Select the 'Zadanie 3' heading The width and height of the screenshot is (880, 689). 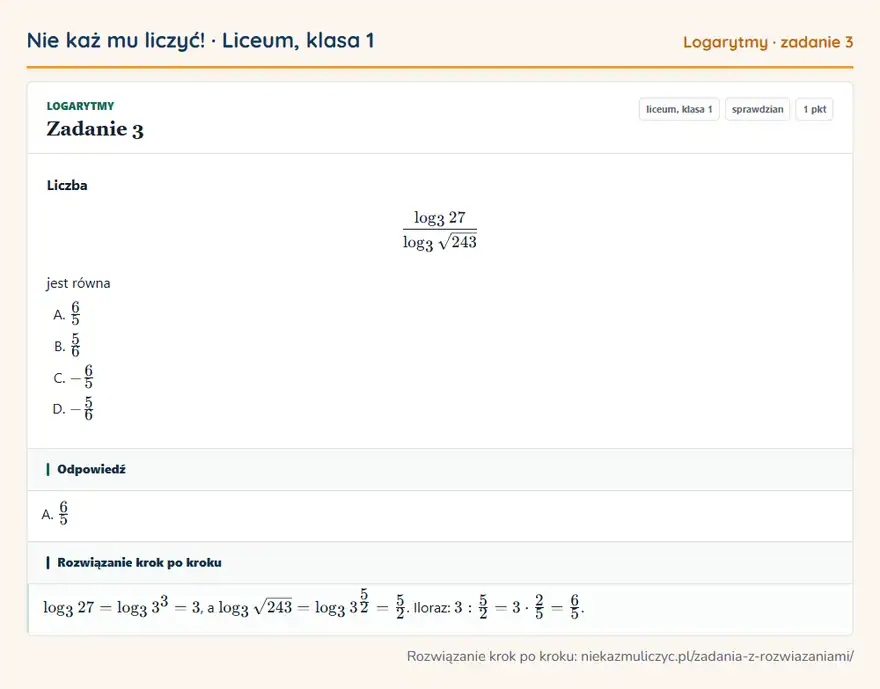(x=95, y=129)
